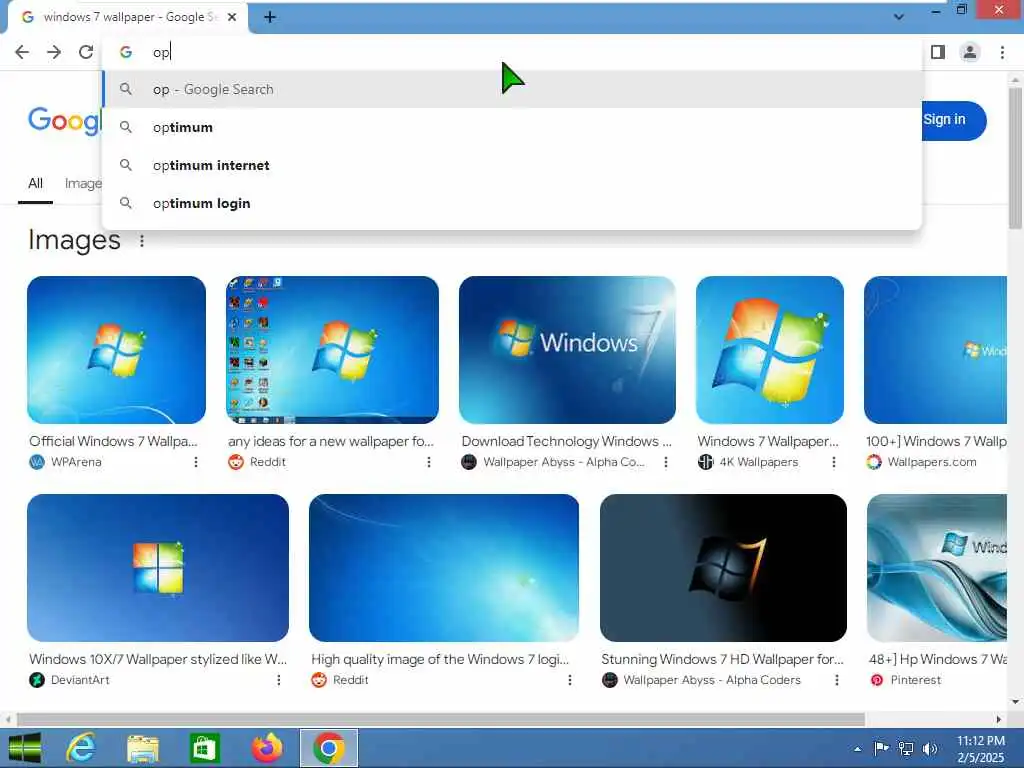Click the '100+] Windows 7 Wallp' title
The height and width of the screenshot is (768, 1024).
936,441
